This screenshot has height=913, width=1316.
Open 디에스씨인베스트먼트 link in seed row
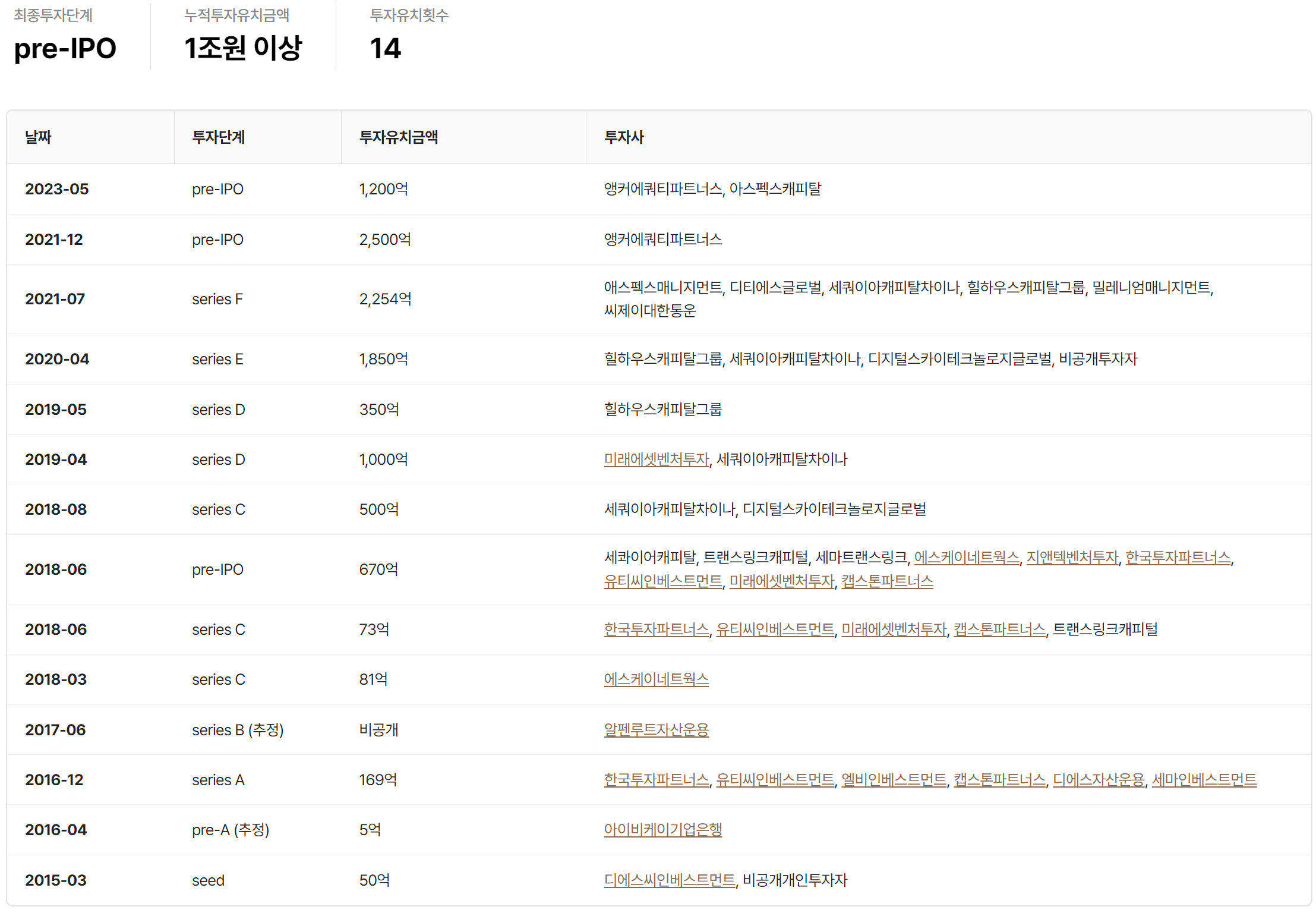click(x=669, y=880)
